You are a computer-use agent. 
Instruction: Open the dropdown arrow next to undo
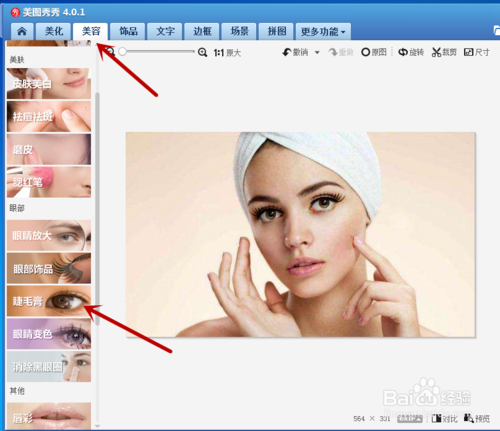[x=317, y=52]
